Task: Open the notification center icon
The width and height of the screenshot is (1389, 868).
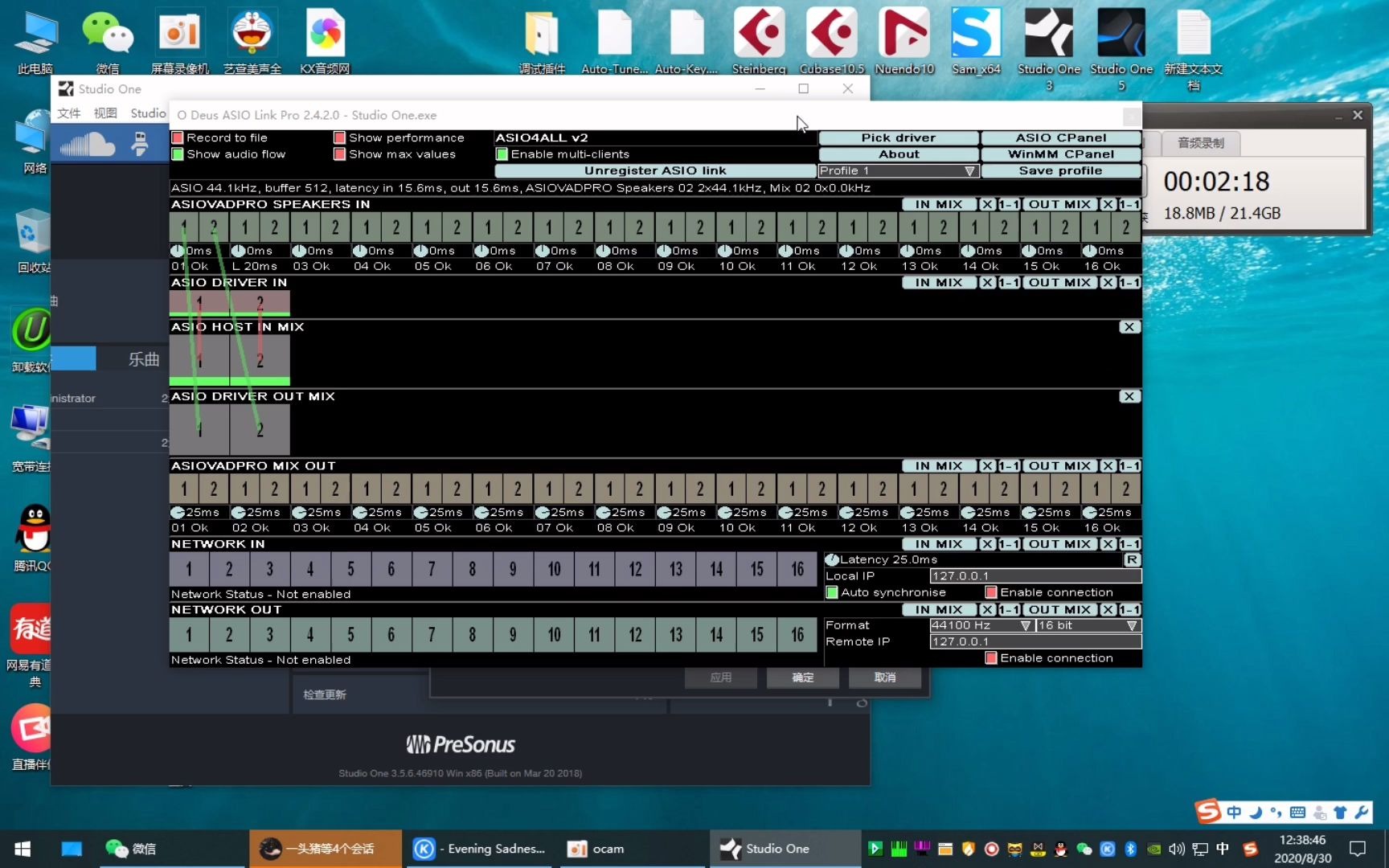Action: click(x=1358, y=849)
